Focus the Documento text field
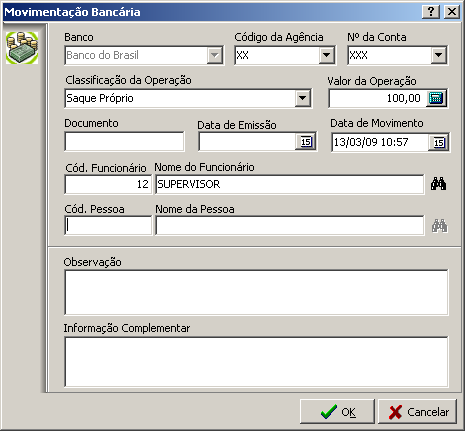Screen dimensions: 465x431 [124, 141]
